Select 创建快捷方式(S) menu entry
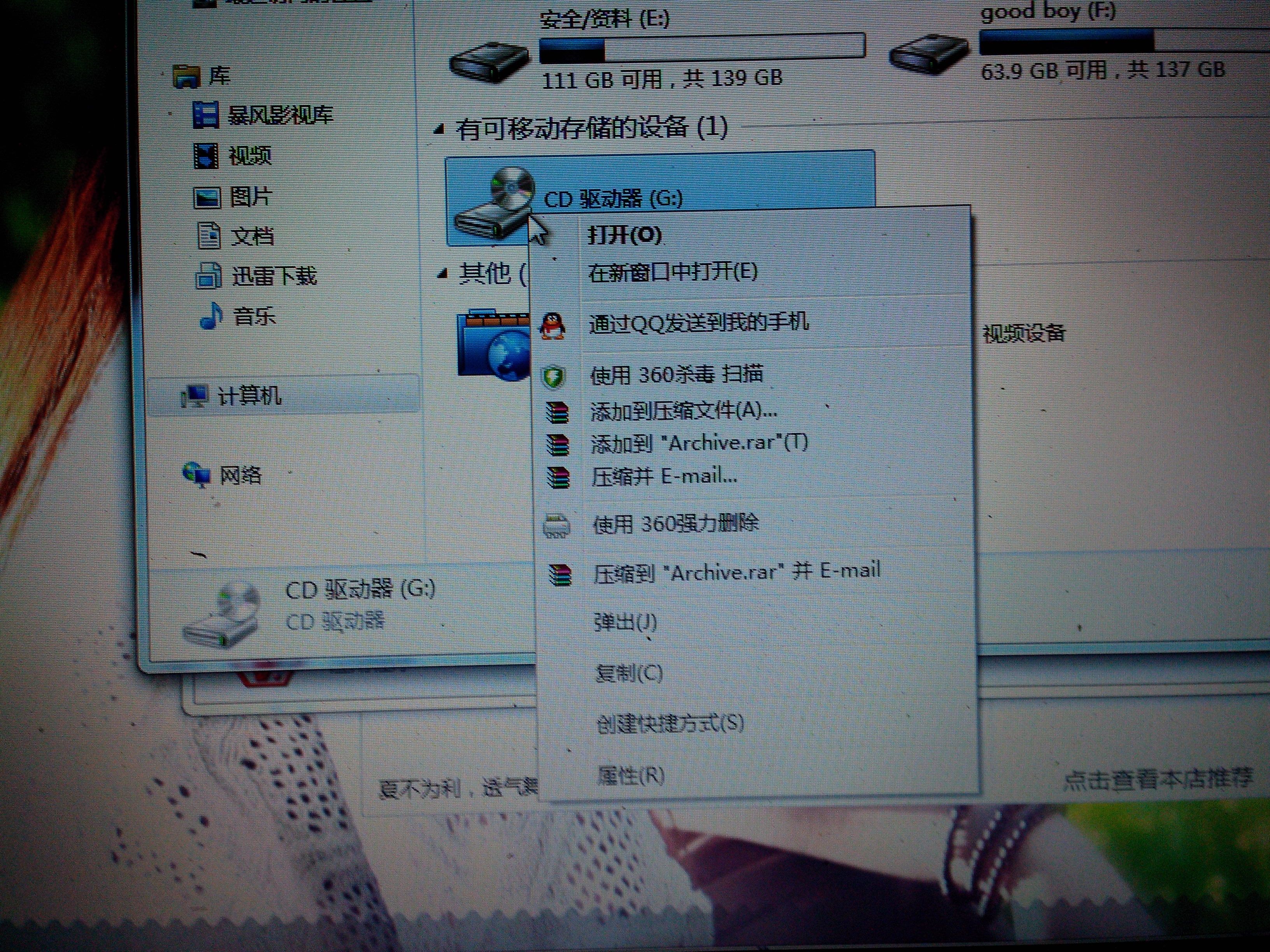Viewport: 1270px width, 952px height. point(670,724)
